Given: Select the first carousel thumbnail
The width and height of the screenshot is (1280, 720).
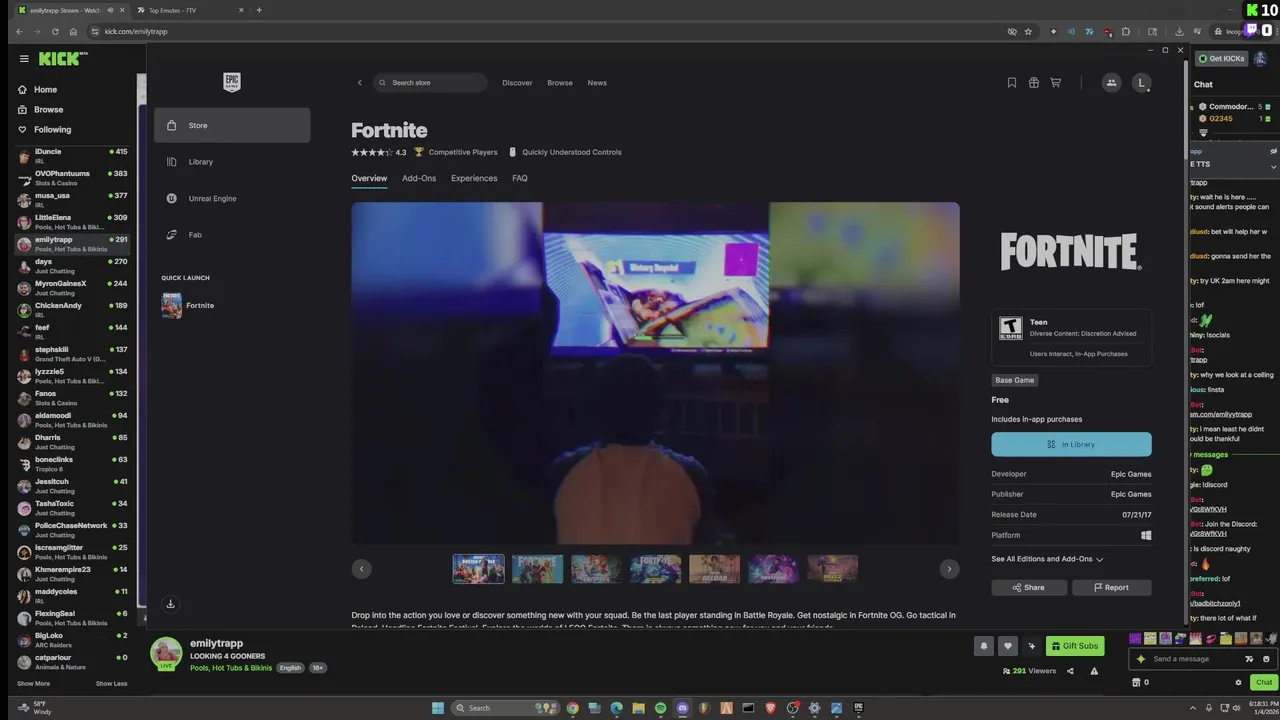Looking at the screenshot, I should (478, 569).
